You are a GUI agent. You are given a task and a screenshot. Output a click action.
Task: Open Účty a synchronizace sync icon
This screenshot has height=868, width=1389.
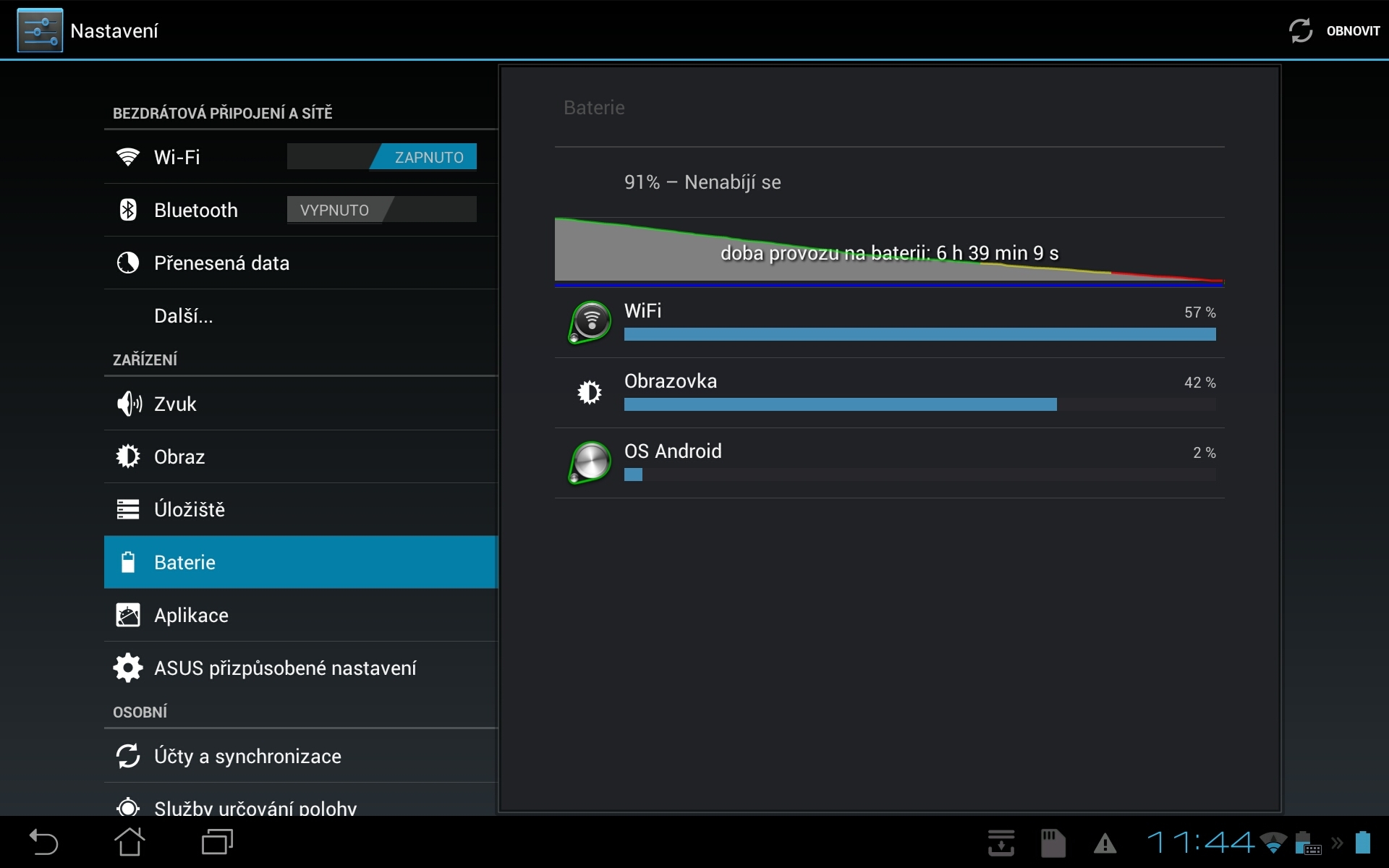pyautogui.click(x=127, y=756)
